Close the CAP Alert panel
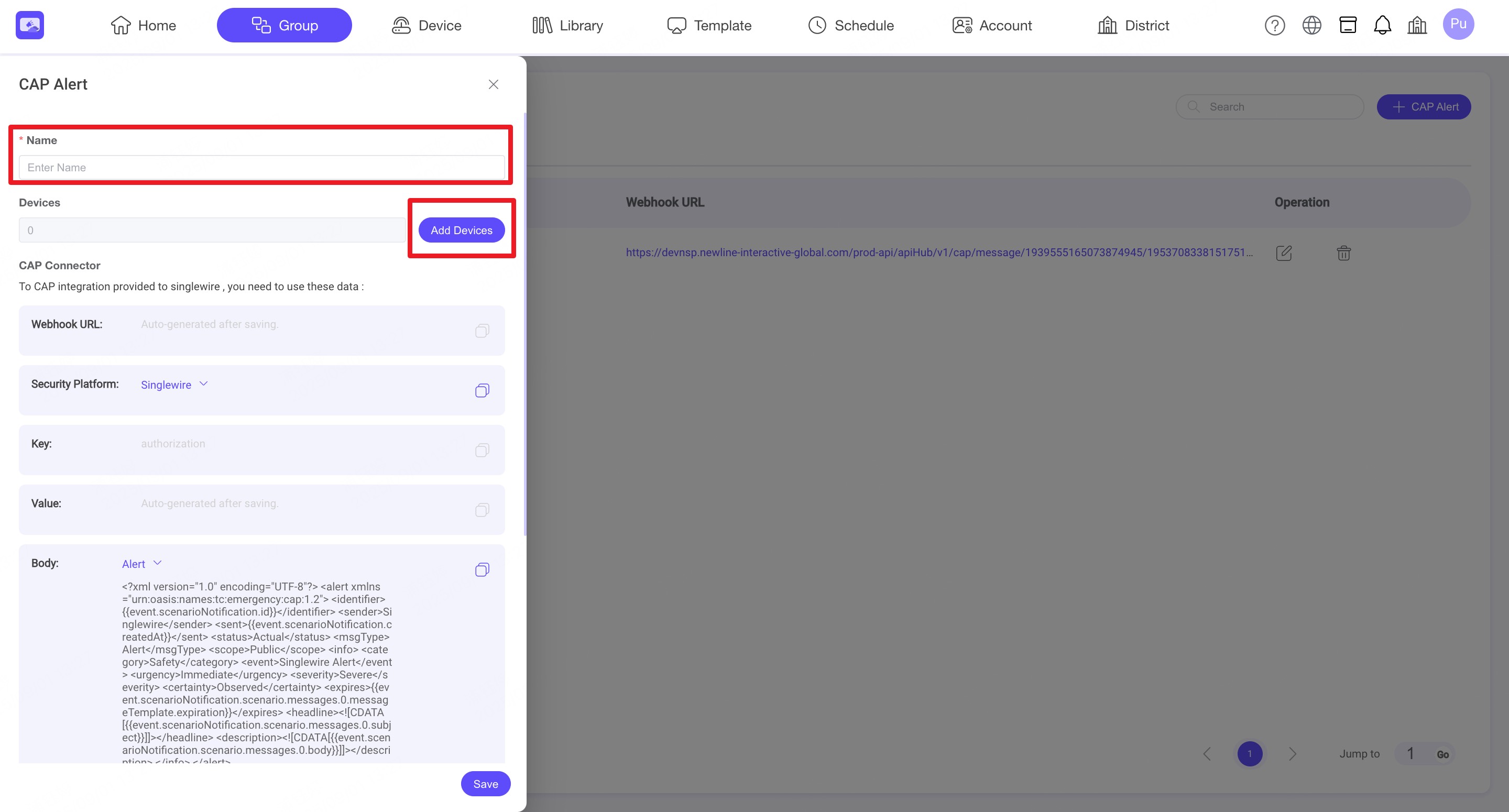Image resolution: width=1509 pixels, height=812 pixels. [x=493, y=84]
